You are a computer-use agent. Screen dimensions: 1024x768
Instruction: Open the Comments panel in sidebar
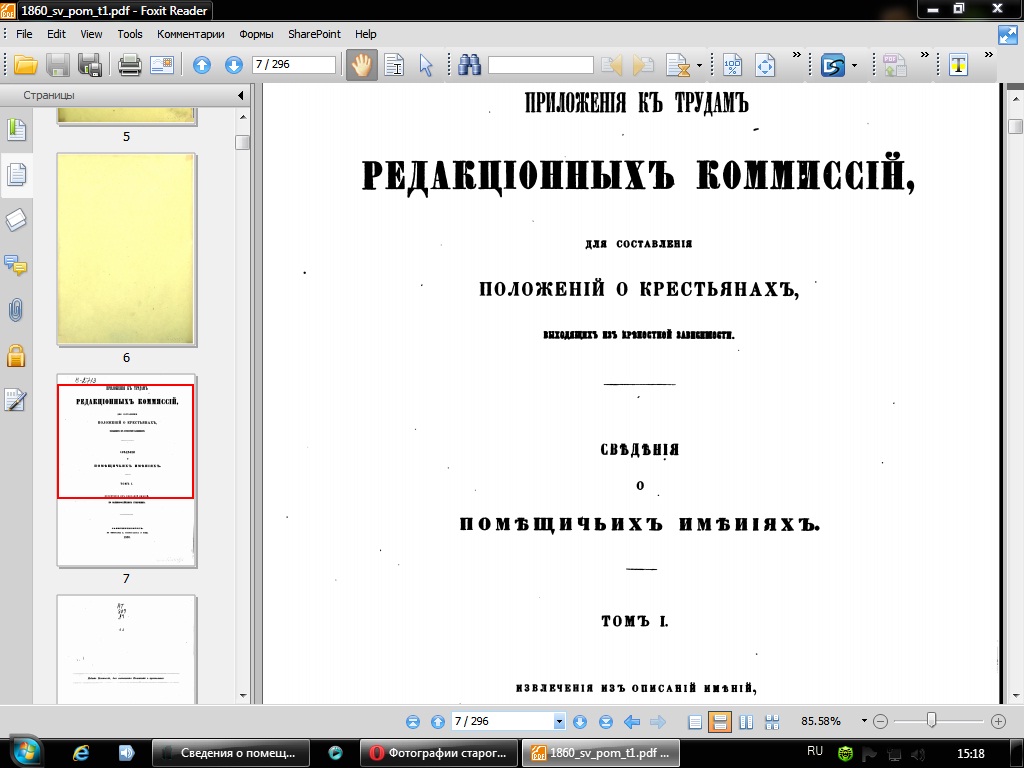pos(16,265)
